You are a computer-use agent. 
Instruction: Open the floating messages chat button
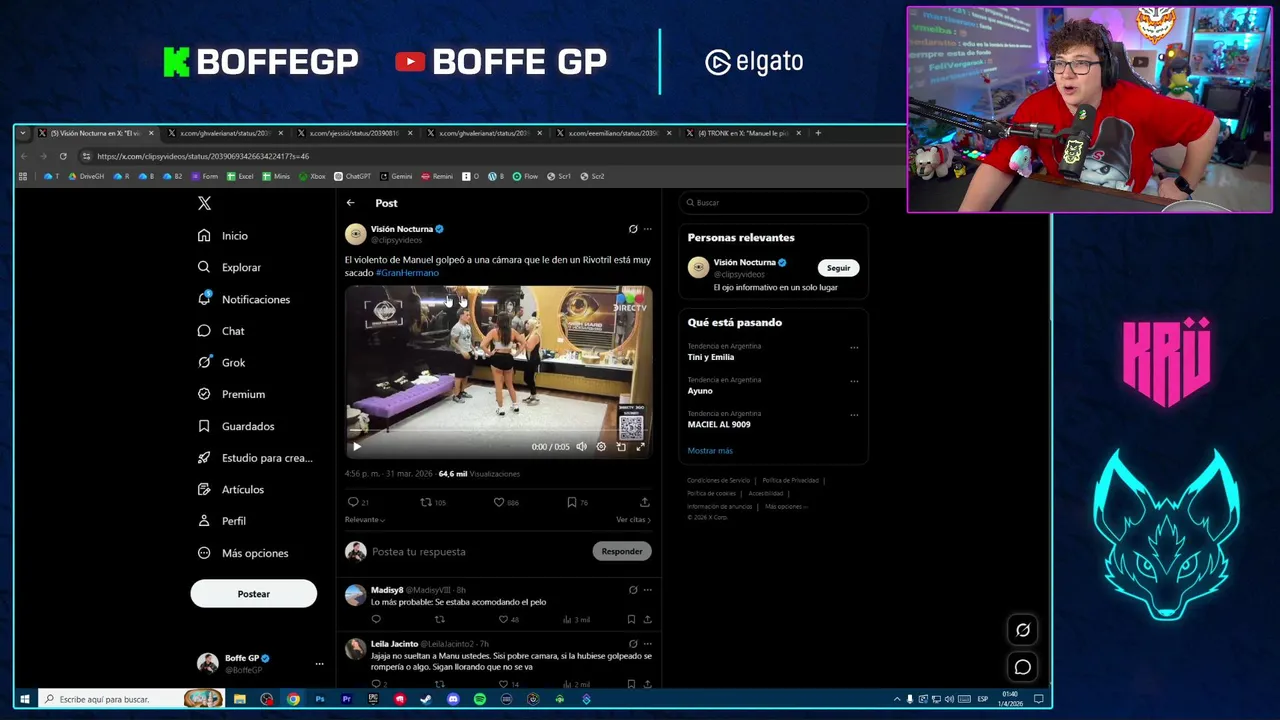(1023, 667)
